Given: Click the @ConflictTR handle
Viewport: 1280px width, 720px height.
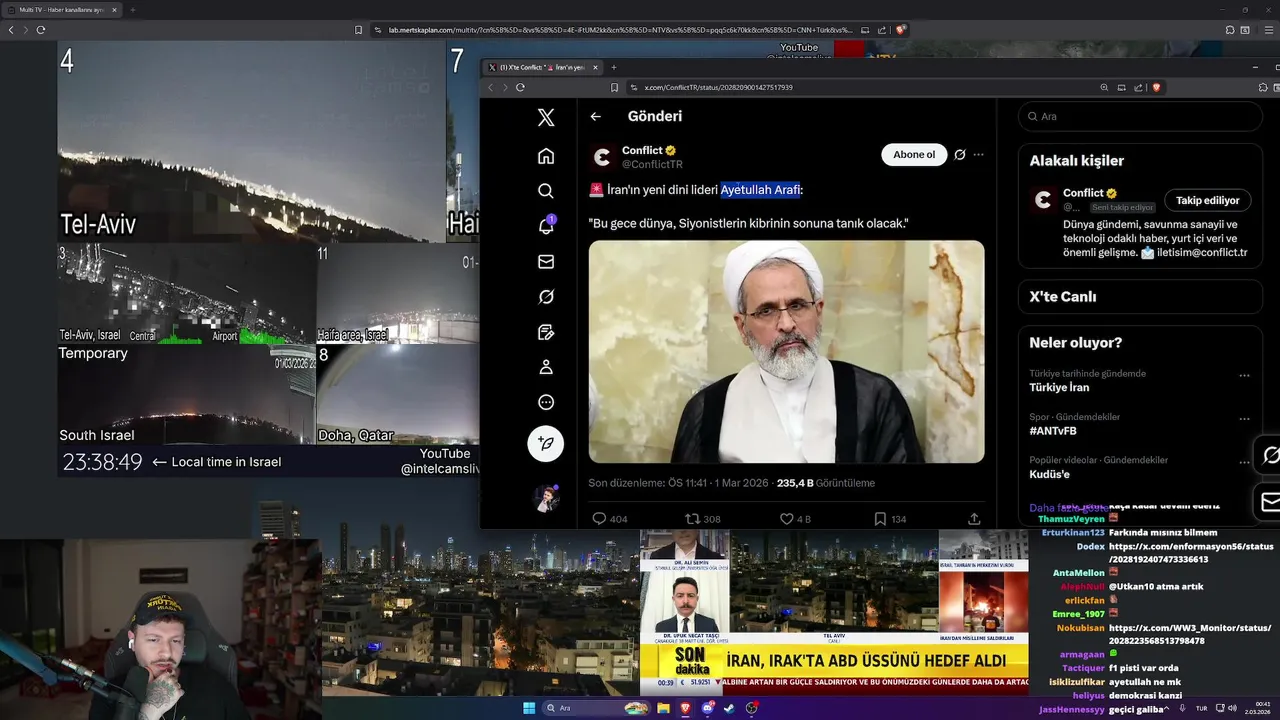Looking at the screenshot, I should tap(652, 164).
